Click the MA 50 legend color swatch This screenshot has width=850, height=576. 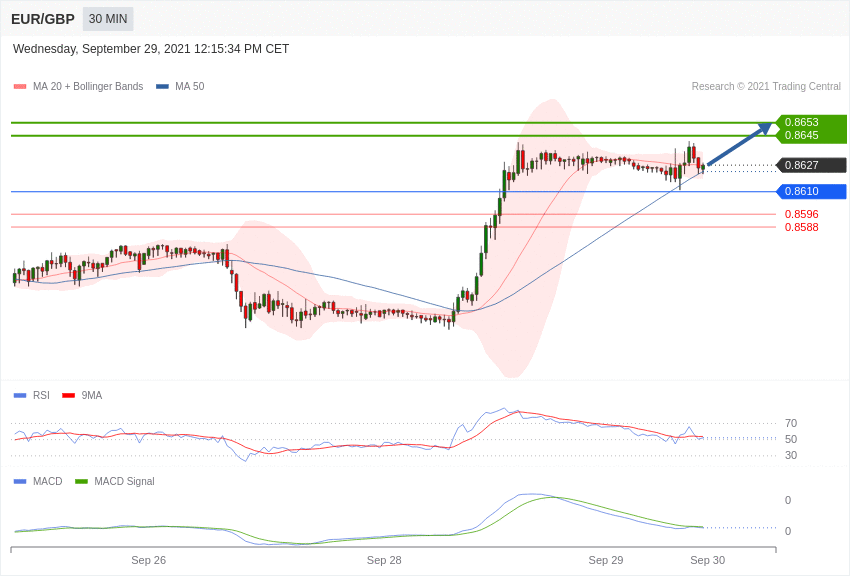(162, 87)
